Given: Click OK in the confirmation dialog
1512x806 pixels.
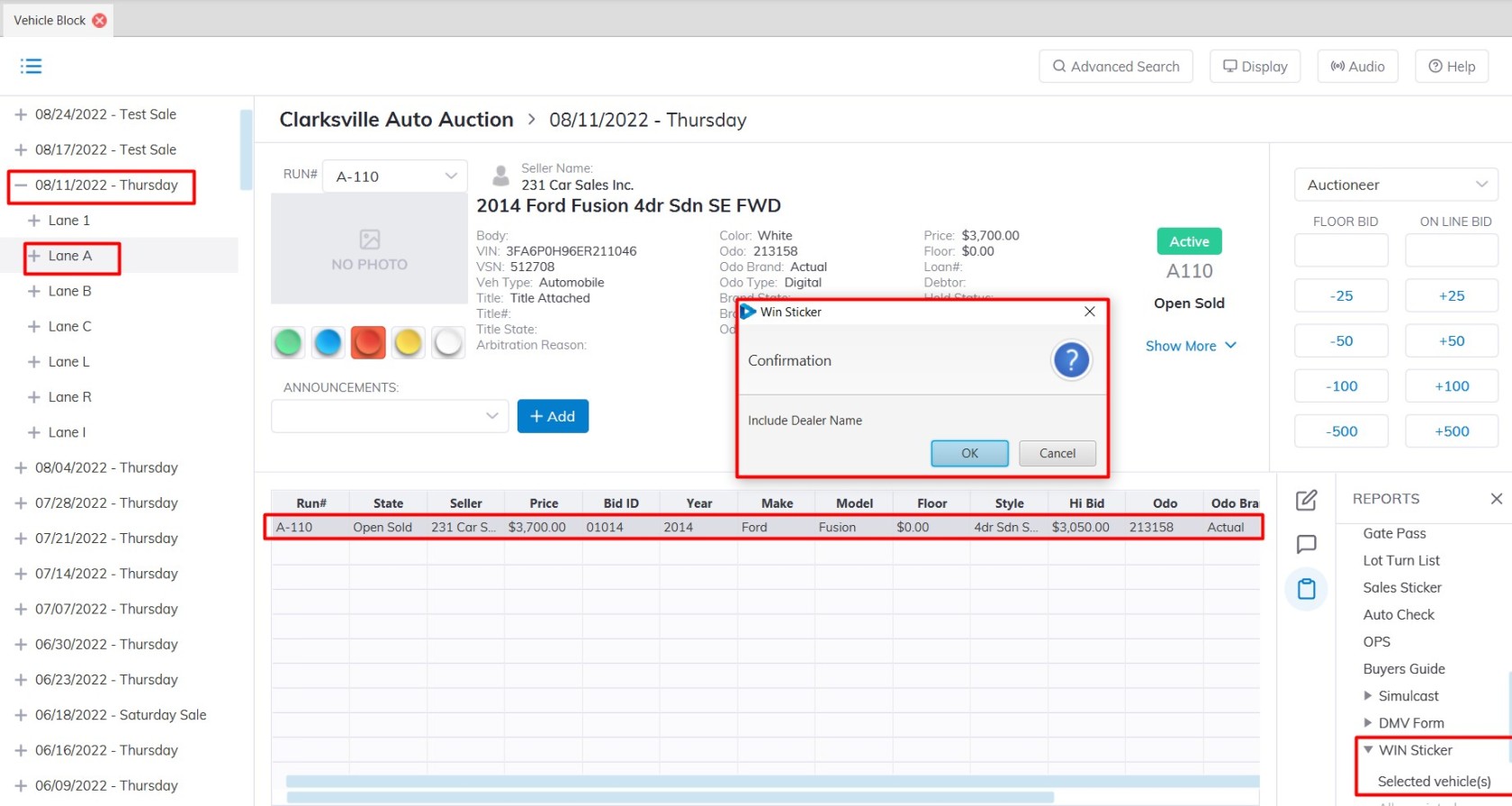Looking at the screenshot, I should (x=969, y=453).
